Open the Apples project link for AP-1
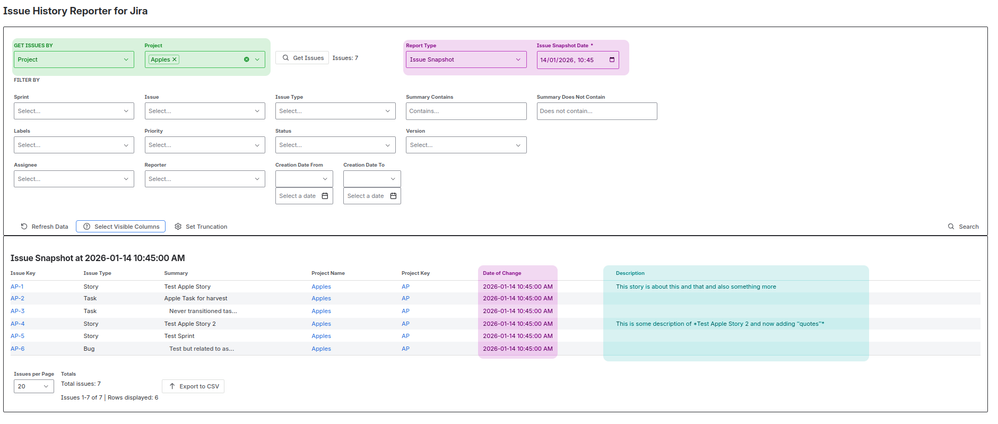The image size is (998, 424). [321, 286]
